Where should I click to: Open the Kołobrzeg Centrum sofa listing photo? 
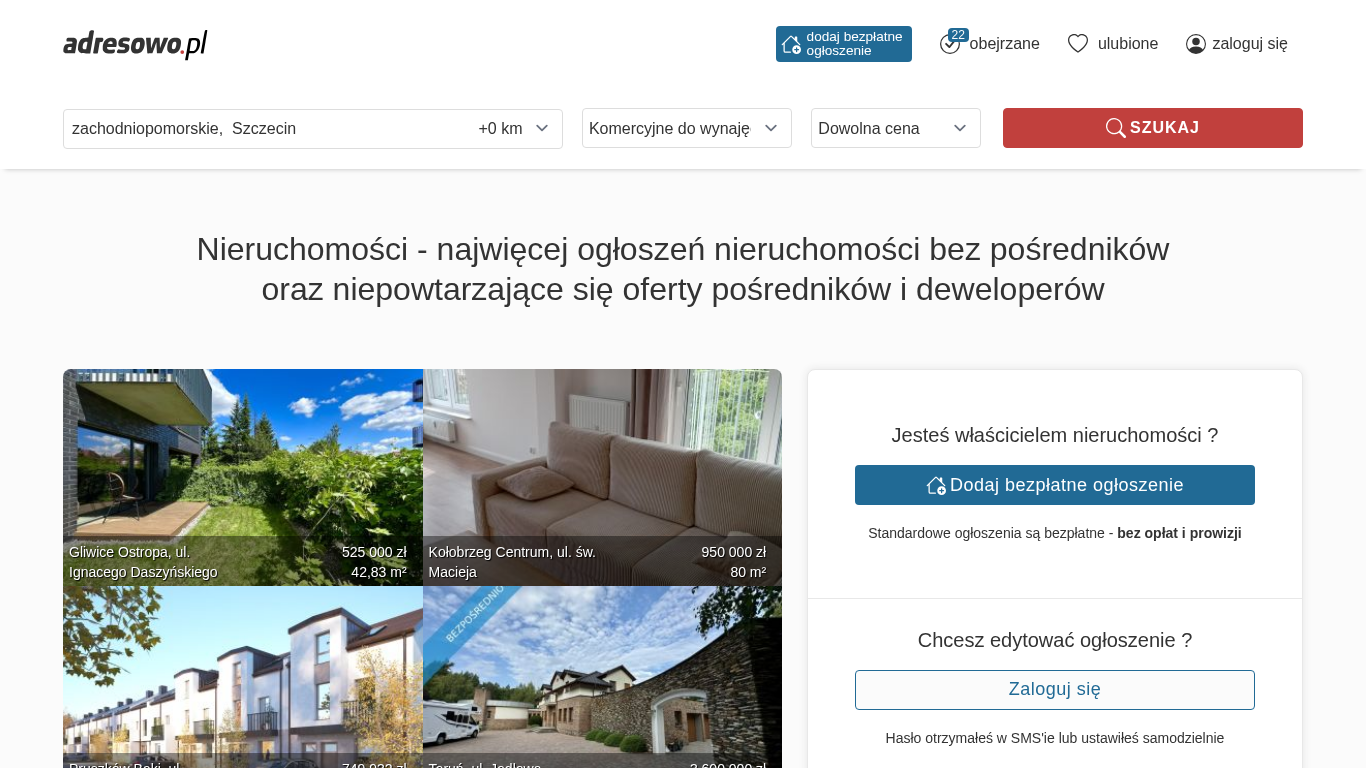[x=602, y=477]
